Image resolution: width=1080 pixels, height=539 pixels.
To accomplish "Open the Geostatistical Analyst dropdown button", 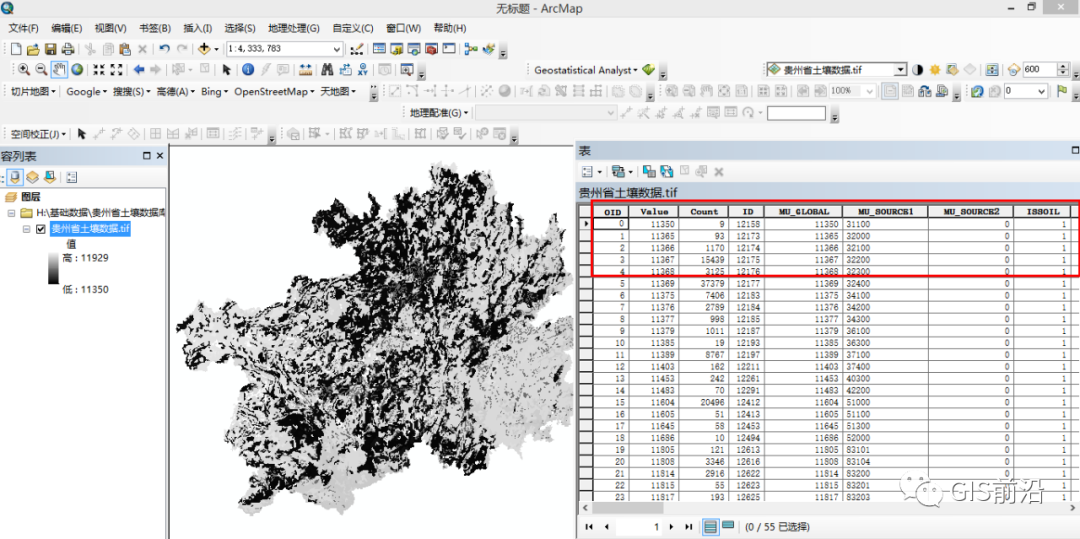I will pos(586,70).
